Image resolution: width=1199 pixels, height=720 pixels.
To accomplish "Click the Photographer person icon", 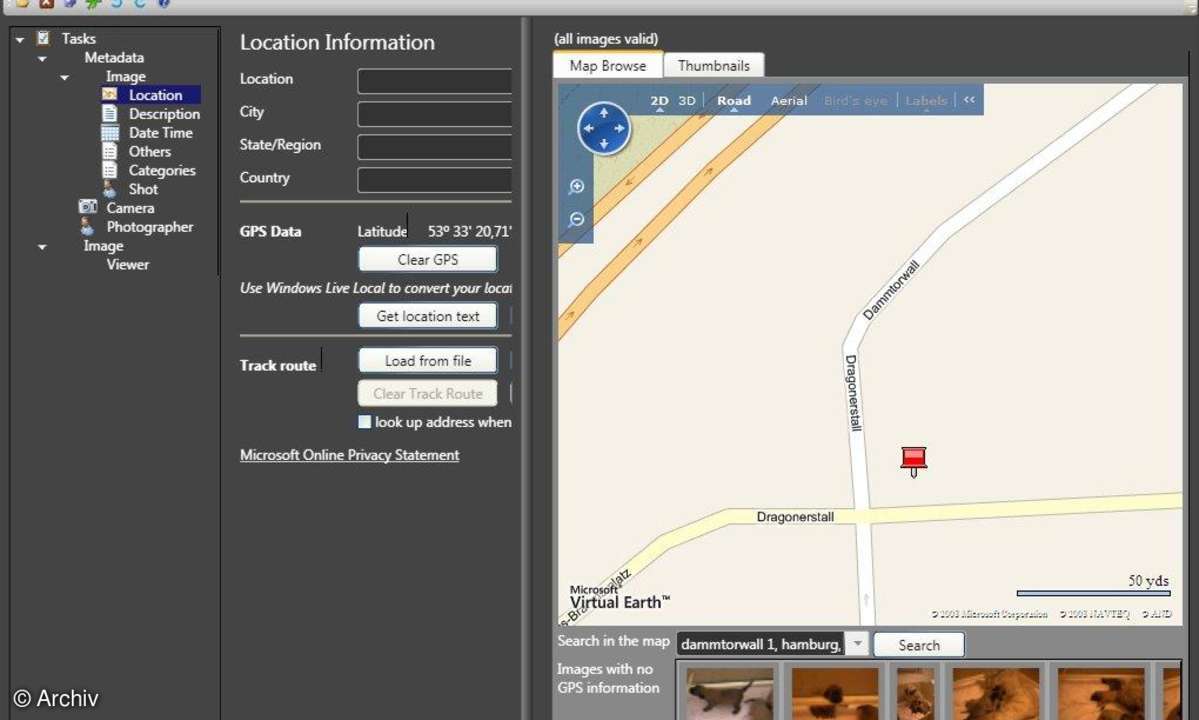I will point(87,226).
